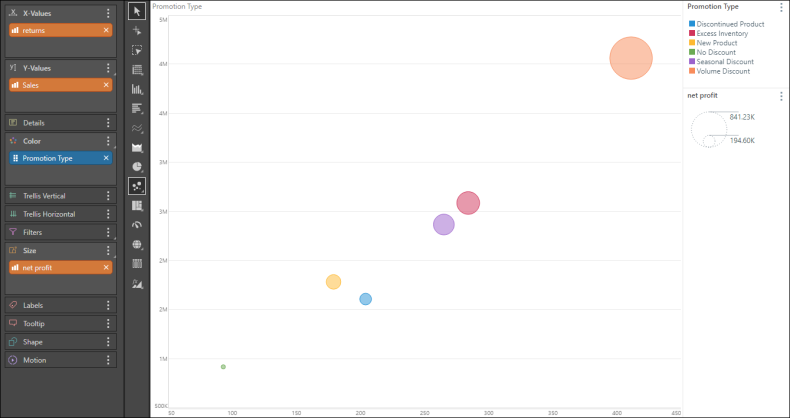Select the scatter bubble chart type
This screenshot has width=790, height=418.
(137, 186)
